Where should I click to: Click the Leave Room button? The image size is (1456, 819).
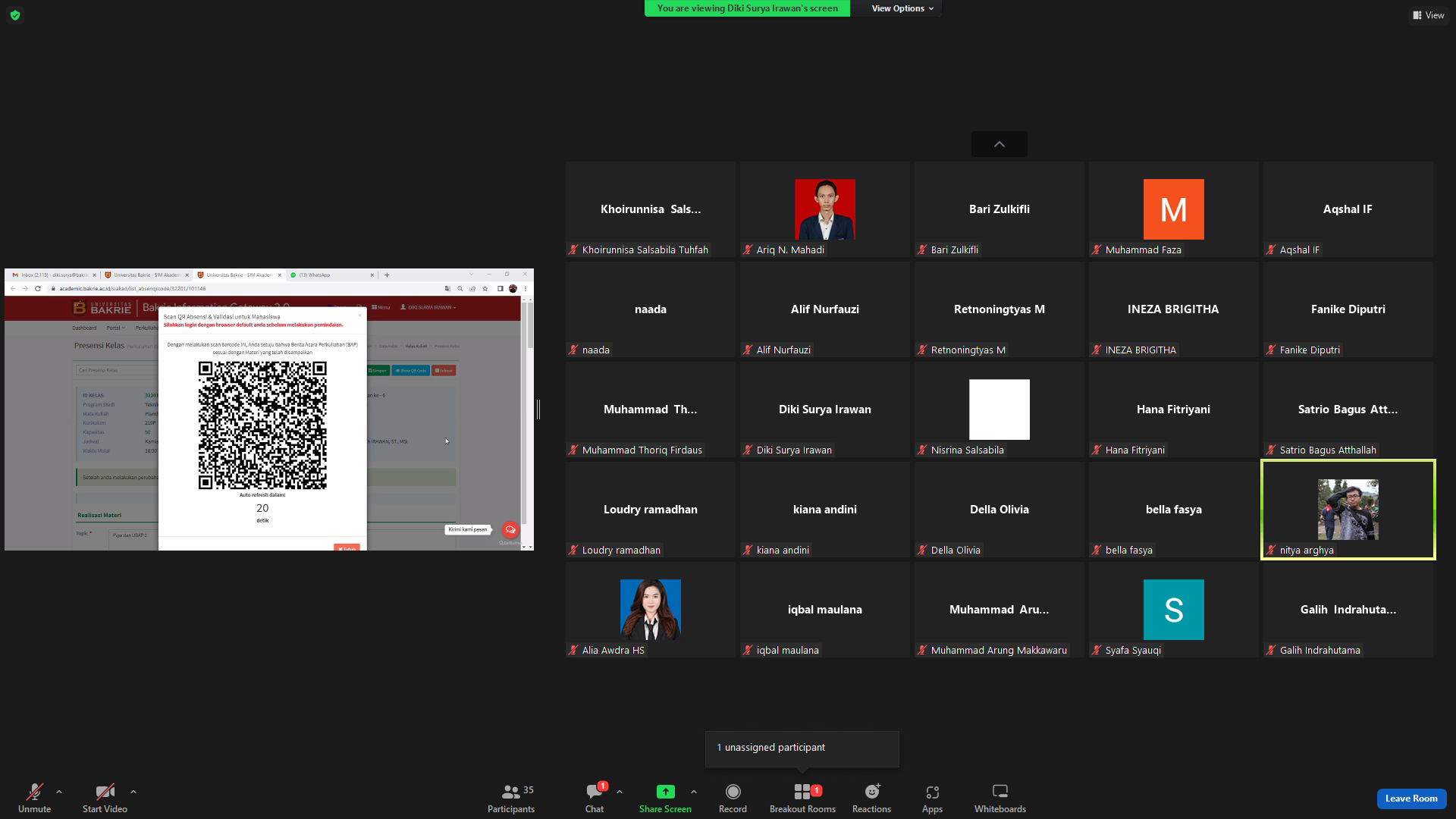click(x=1411, y=799)
